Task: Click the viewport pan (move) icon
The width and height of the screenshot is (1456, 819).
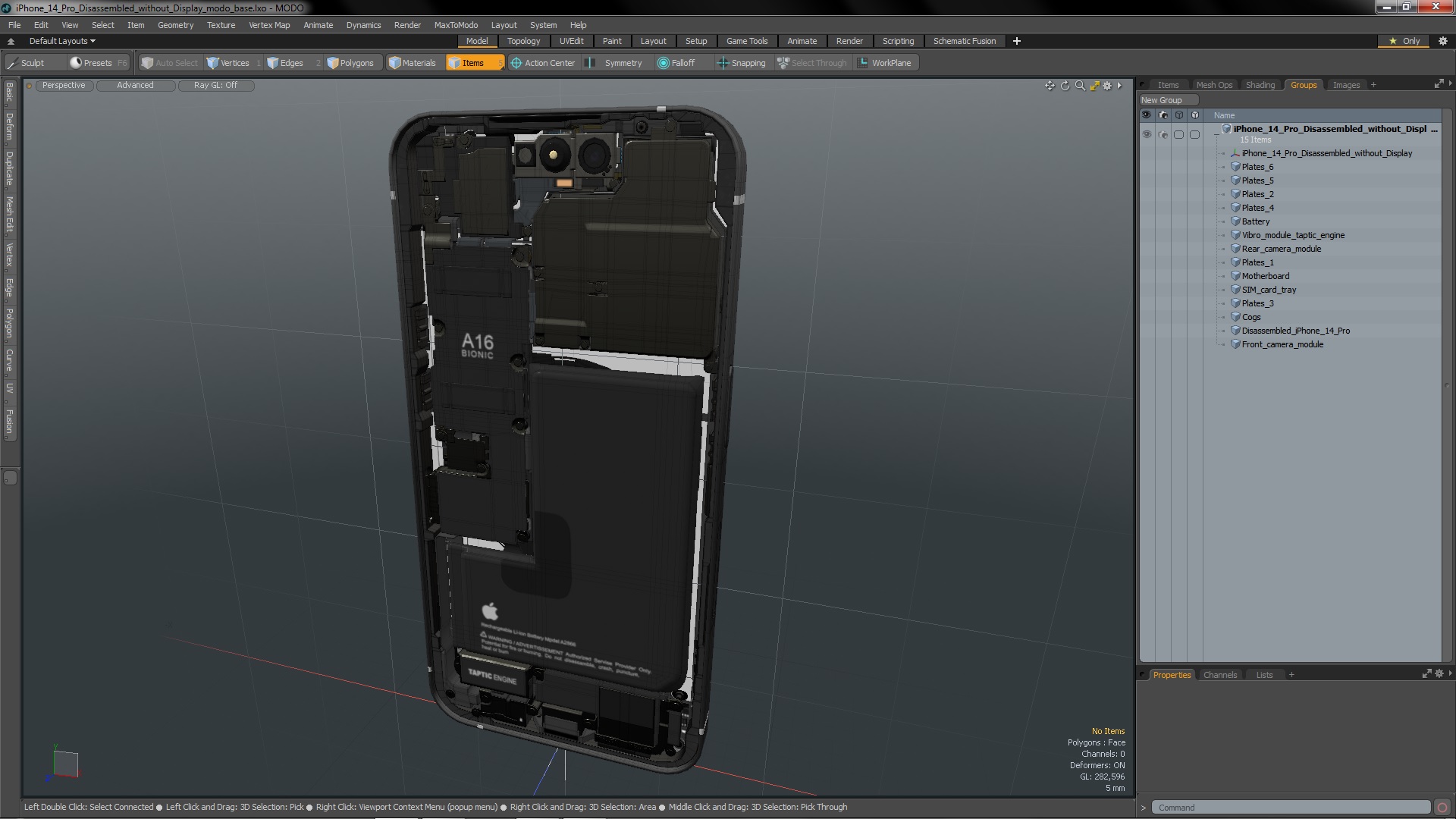Action: tap(1050, 86)
